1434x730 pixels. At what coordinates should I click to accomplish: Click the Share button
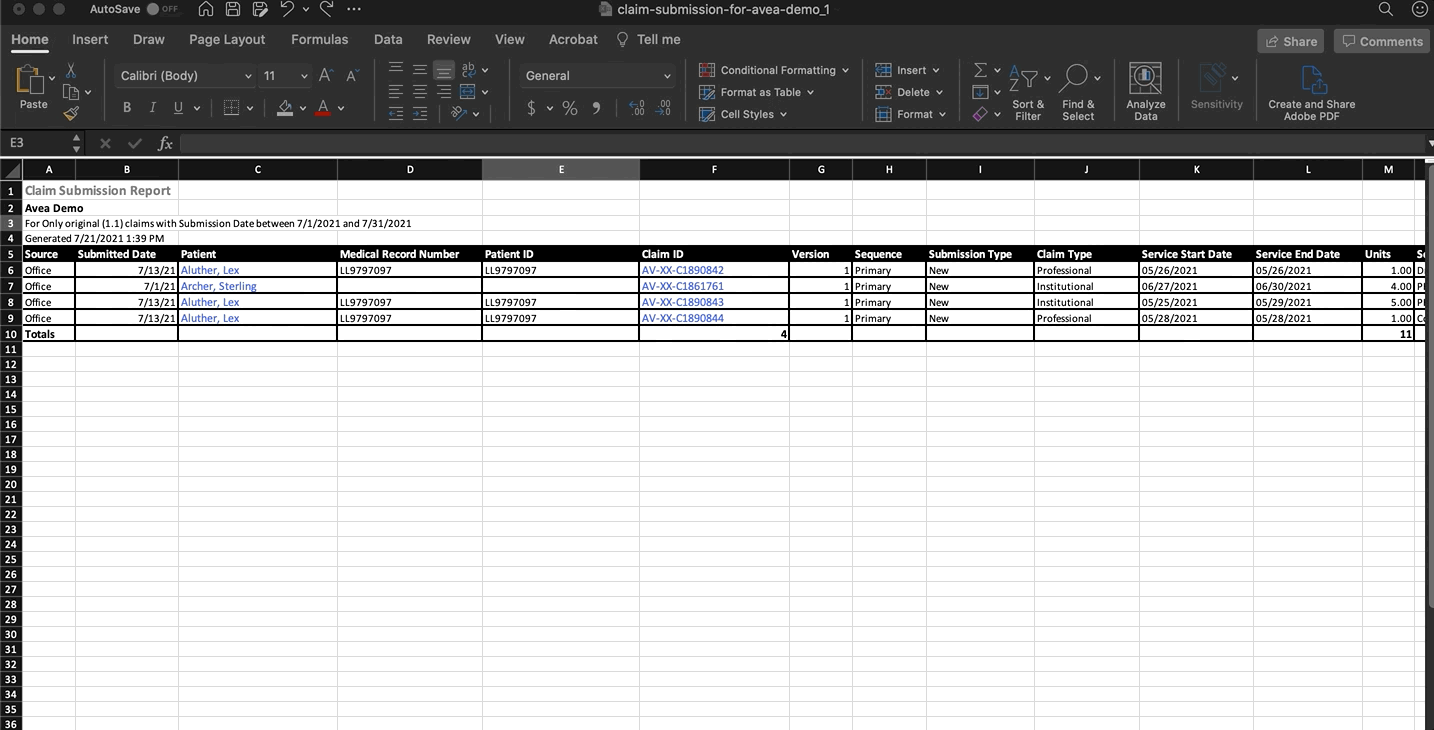pyautogui.click(x=1290, y=41)
